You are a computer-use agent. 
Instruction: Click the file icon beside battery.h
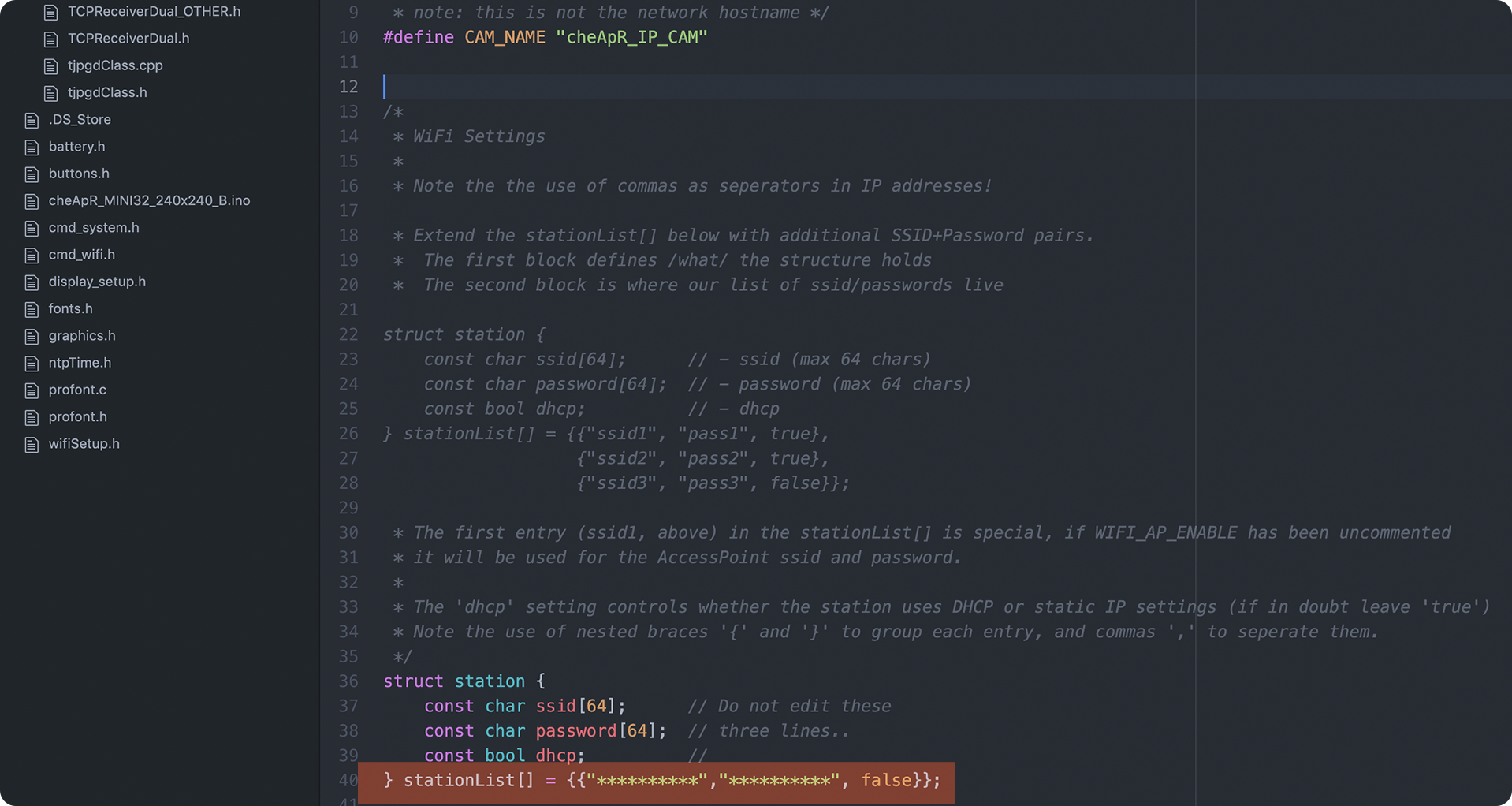[32, 147]
